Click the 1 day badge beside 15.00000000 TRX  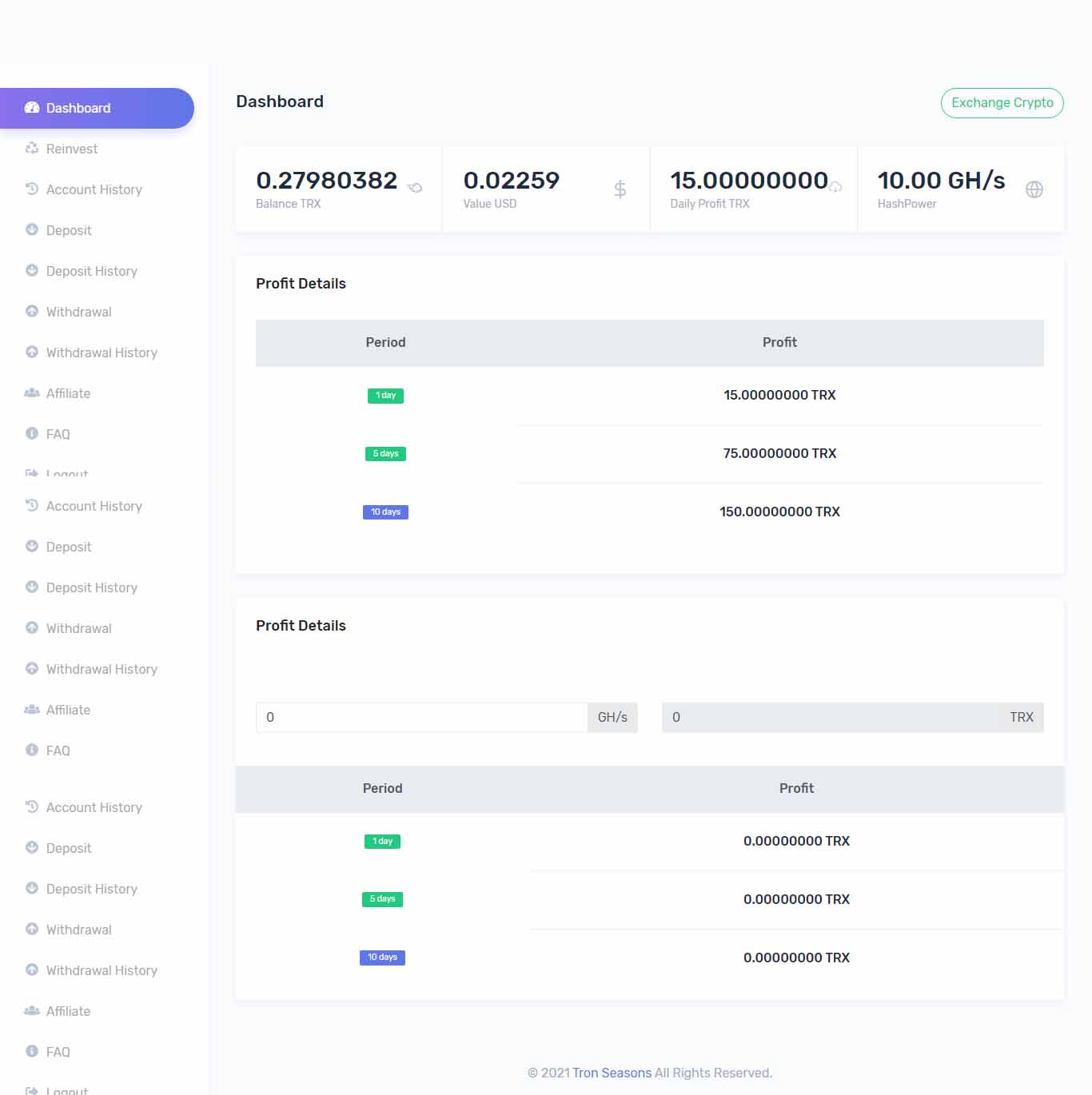click(385, 396)
